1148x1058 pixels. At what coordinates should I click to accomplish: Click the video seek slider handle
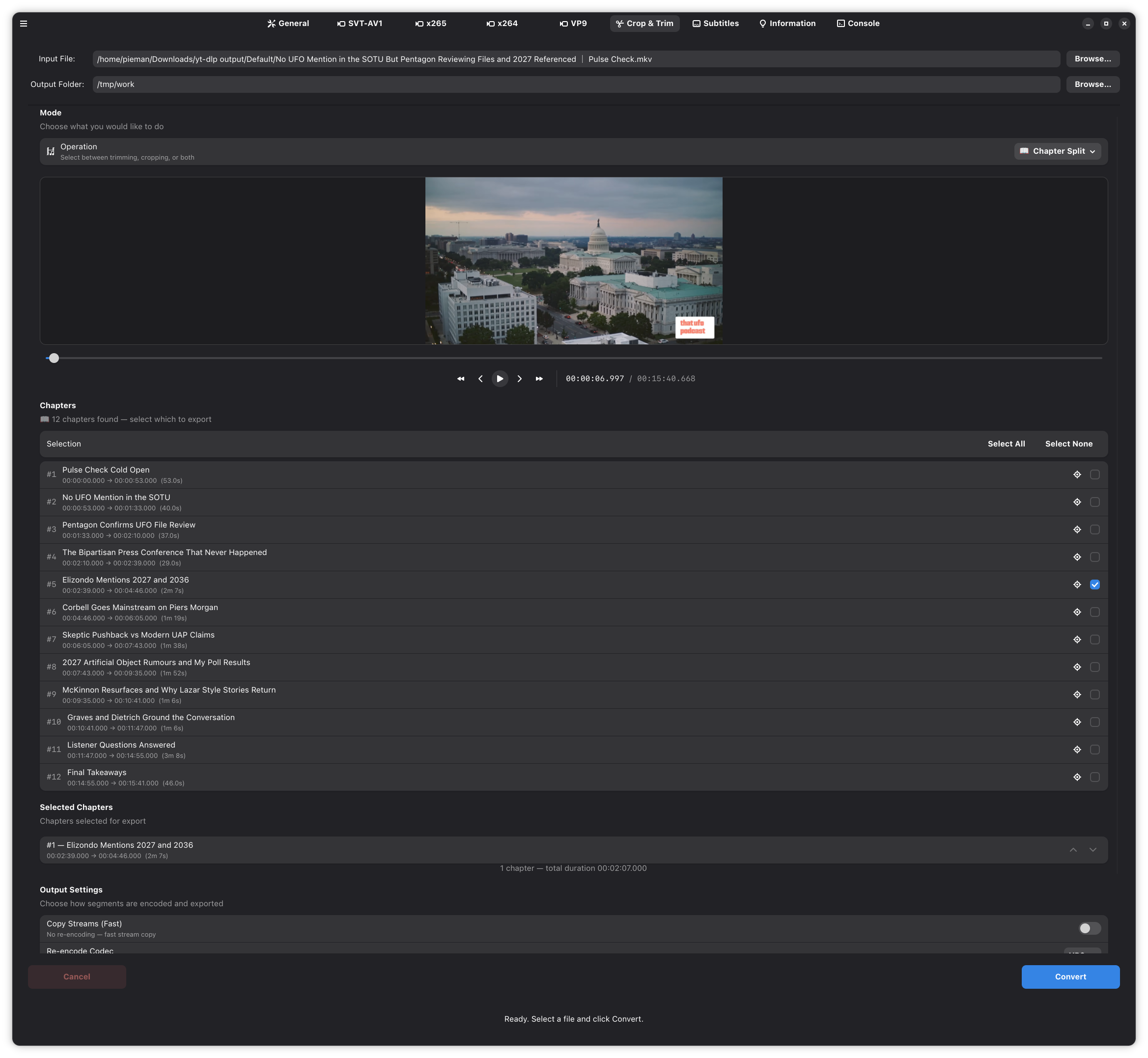pyautogui.click(x=54, y=358)
